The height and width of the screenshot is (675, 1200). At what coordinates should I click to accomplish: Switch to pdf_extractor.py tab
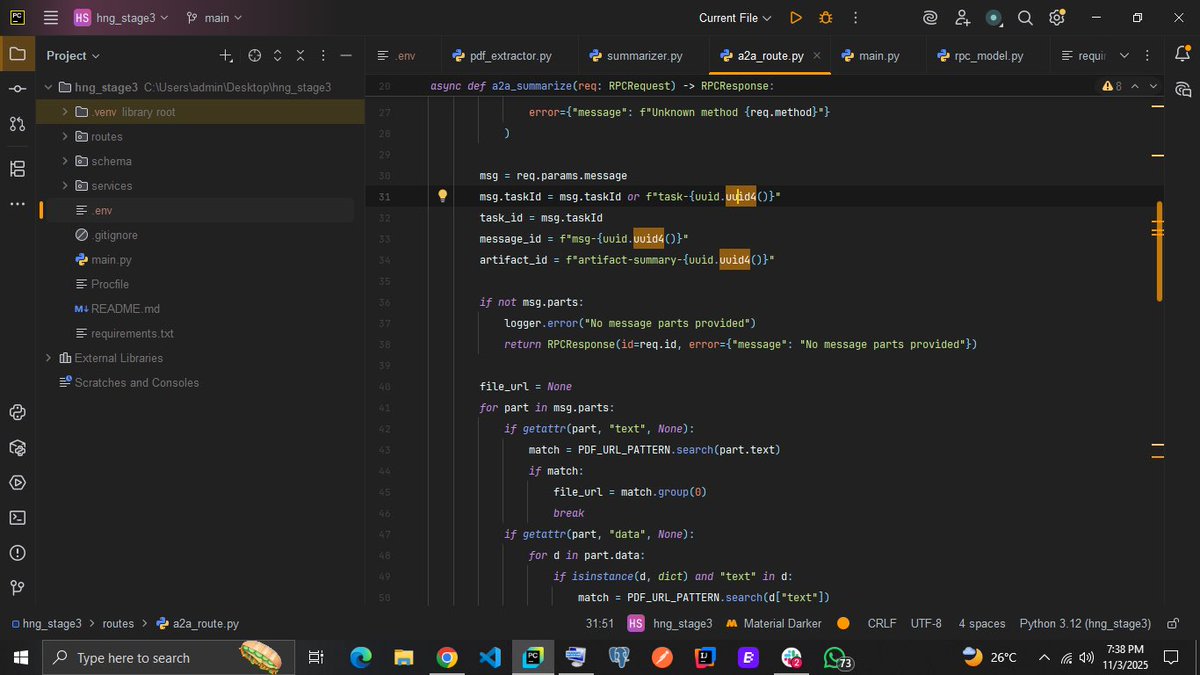pos(501,56)
